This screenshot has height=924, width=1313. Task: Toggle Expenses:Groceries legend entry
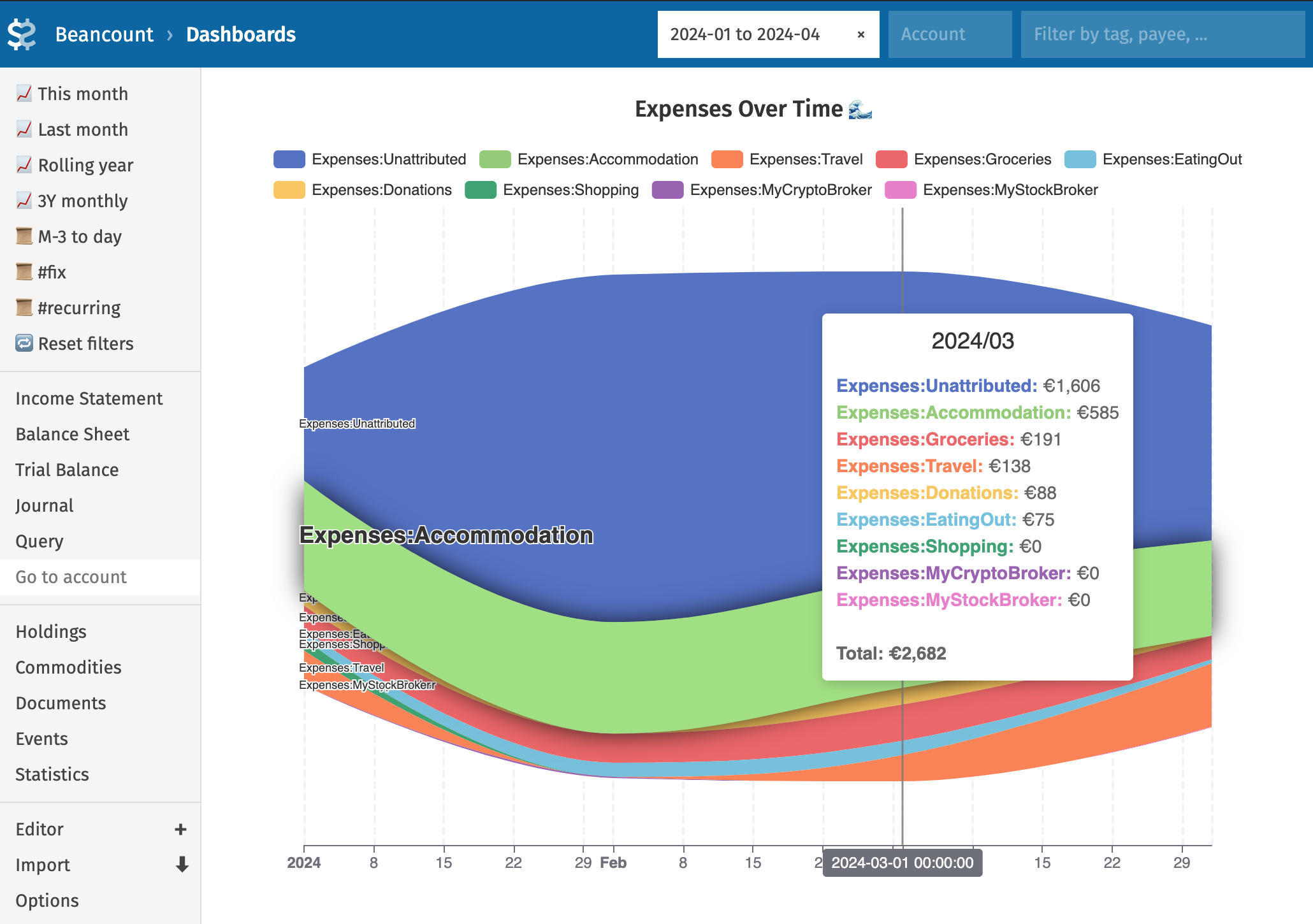(963, 159)
